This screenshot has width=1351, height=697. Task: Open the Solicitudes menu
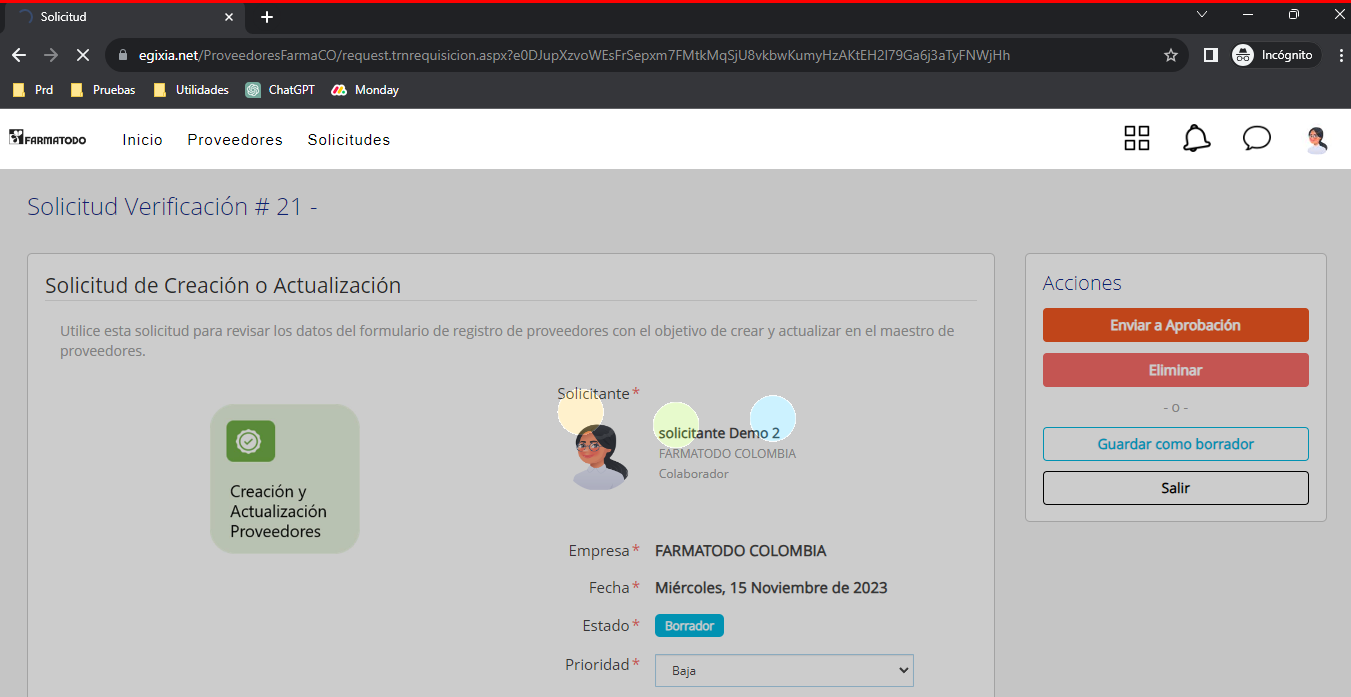349,140
